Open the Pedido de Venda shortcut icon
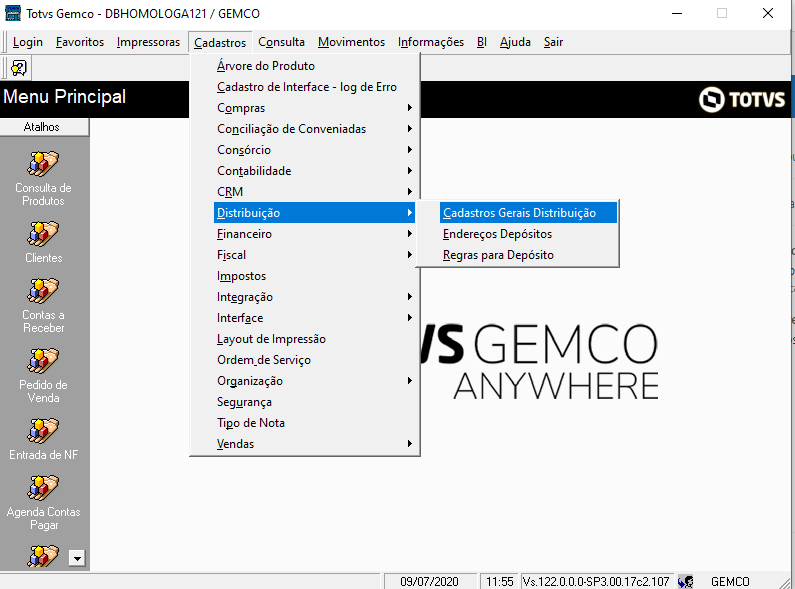The width and height of the screenshot is (795, 589). pyautogui.click(x=43, y=360)
